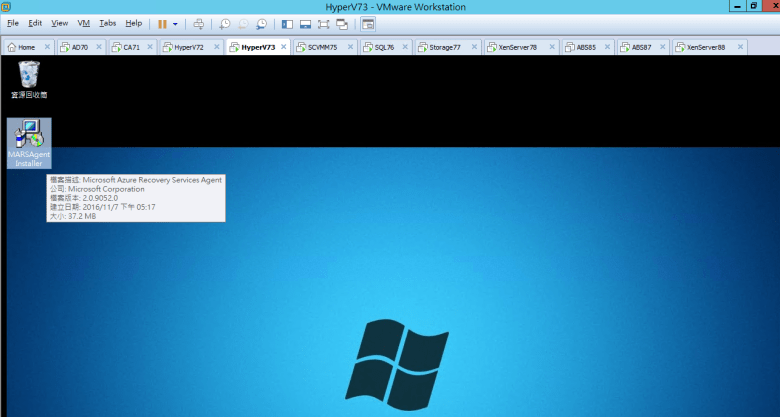The width and height of the screenshot is (780, 417).
Task: Open the VM menu
Action: click(x=83, y=23)
